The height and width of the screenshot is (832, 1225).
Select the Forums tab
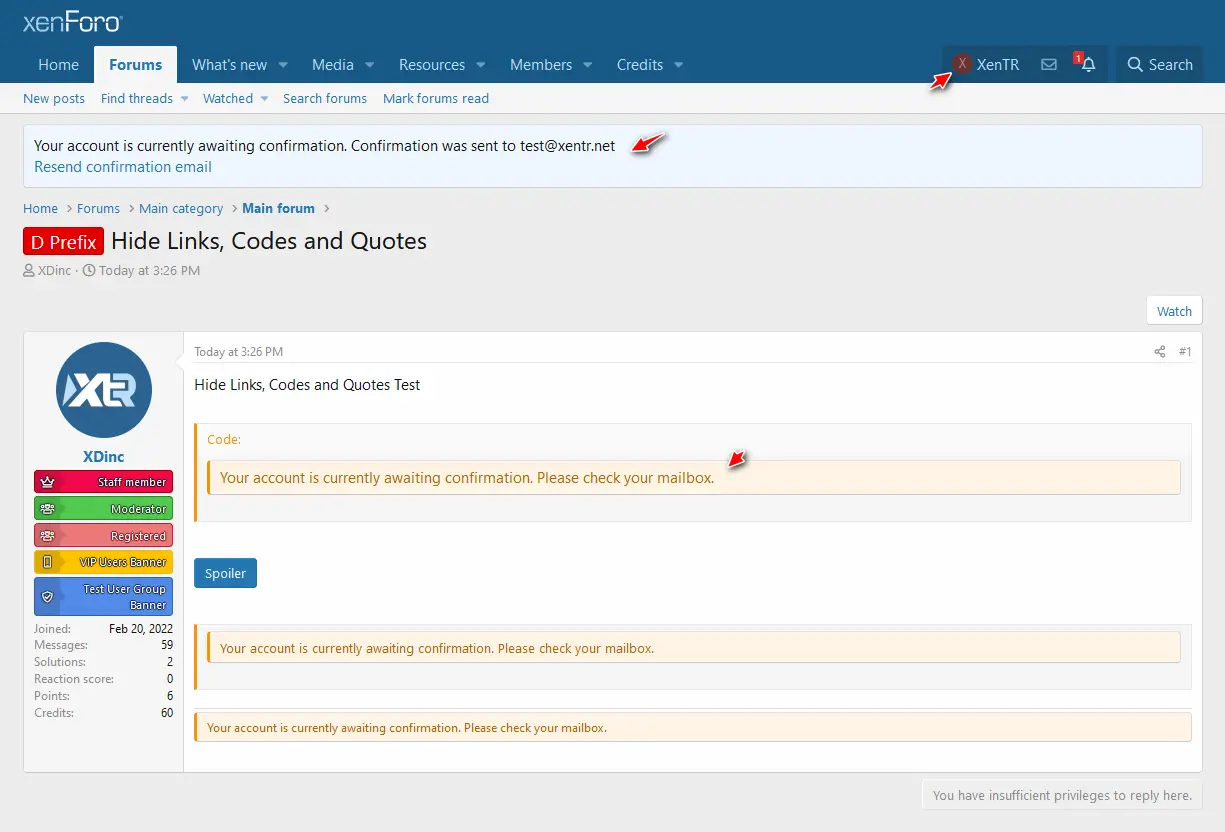click(135, 64)
